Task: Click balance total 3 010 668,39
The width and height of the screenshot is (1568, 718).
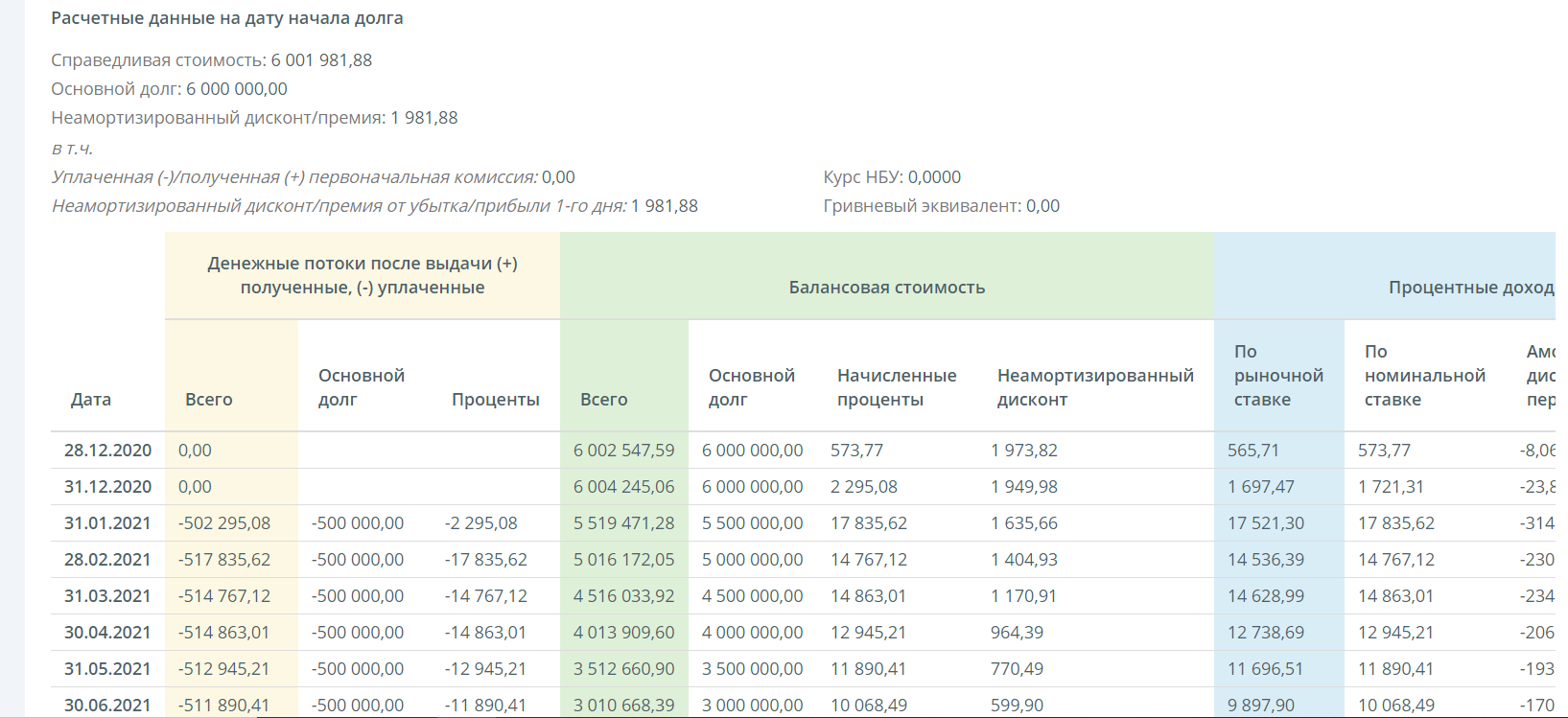Action: pos(624,706)
